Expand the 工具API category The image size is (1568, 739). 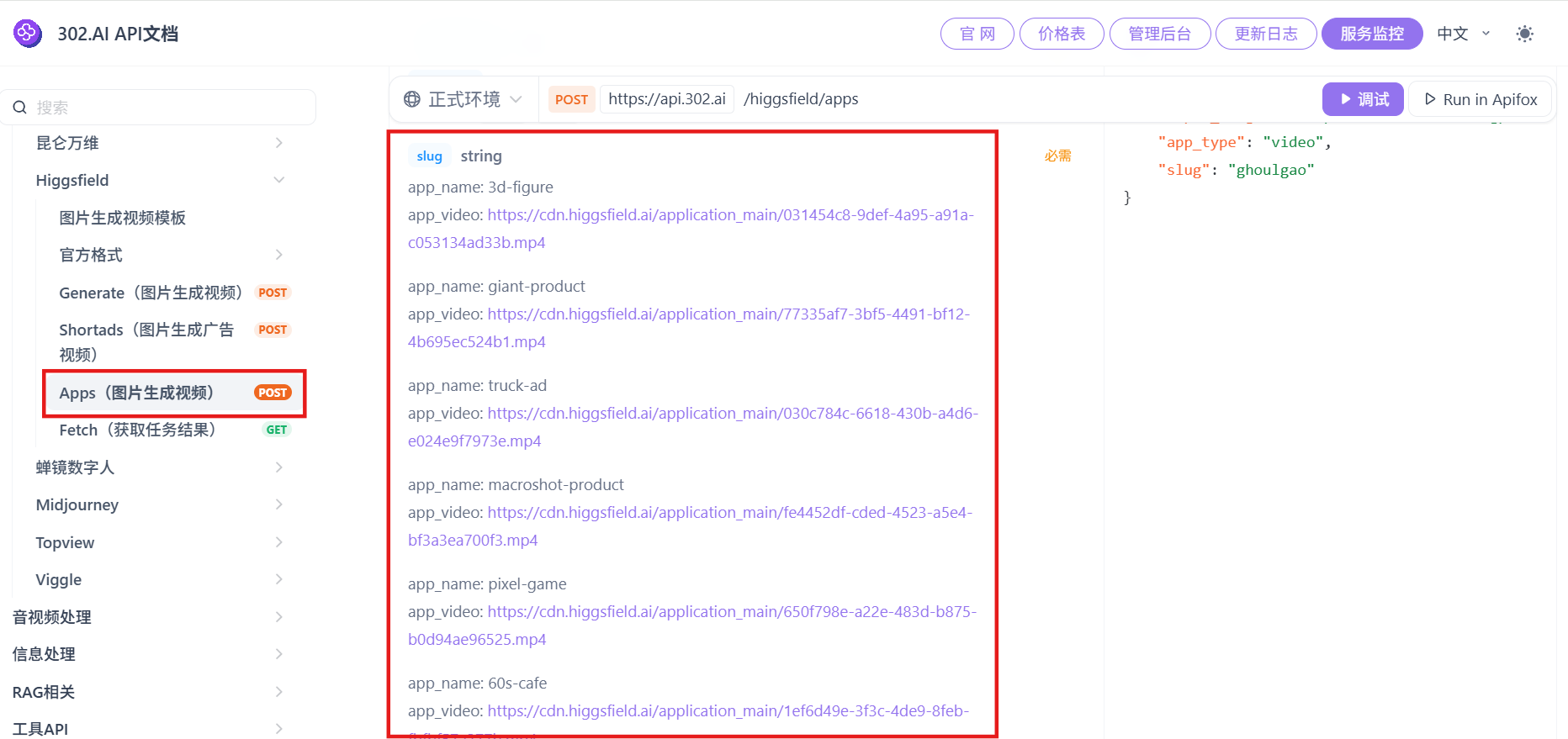pos(279,729)
